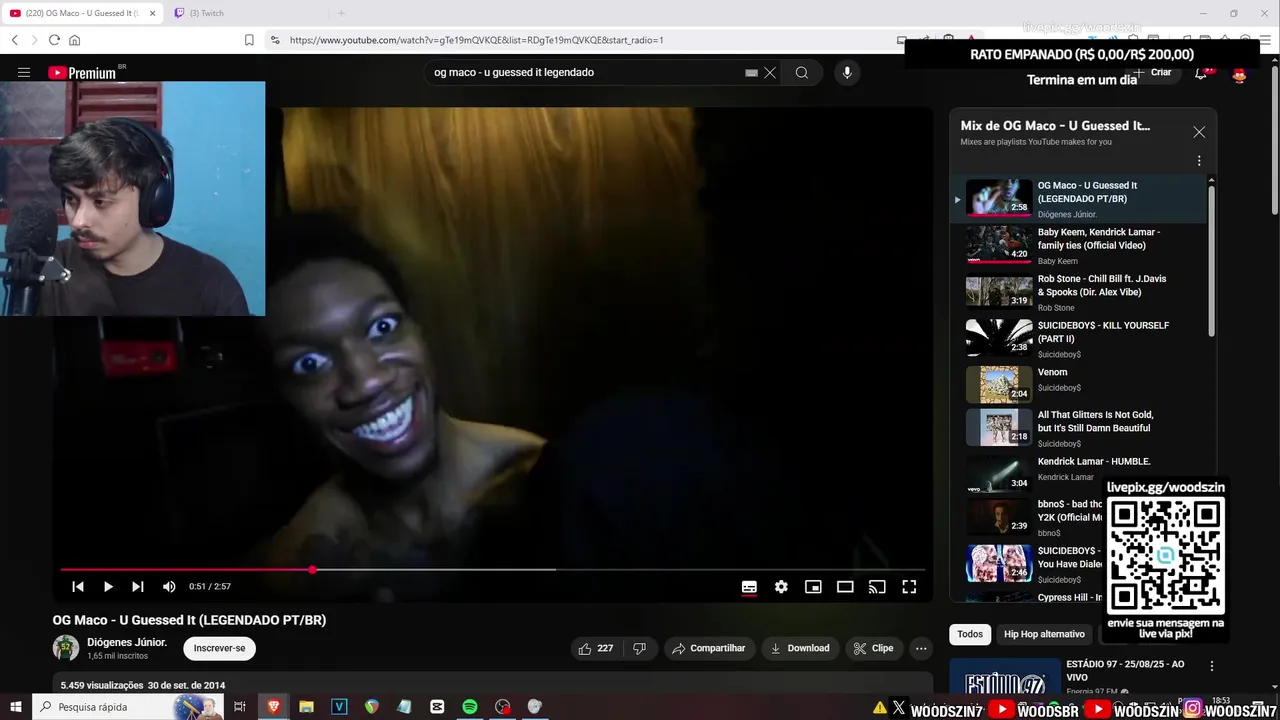Image resolution: width=1280 pixels, height=720 pixels.
Task: Toggle full screen player
Action: [909, 587]
